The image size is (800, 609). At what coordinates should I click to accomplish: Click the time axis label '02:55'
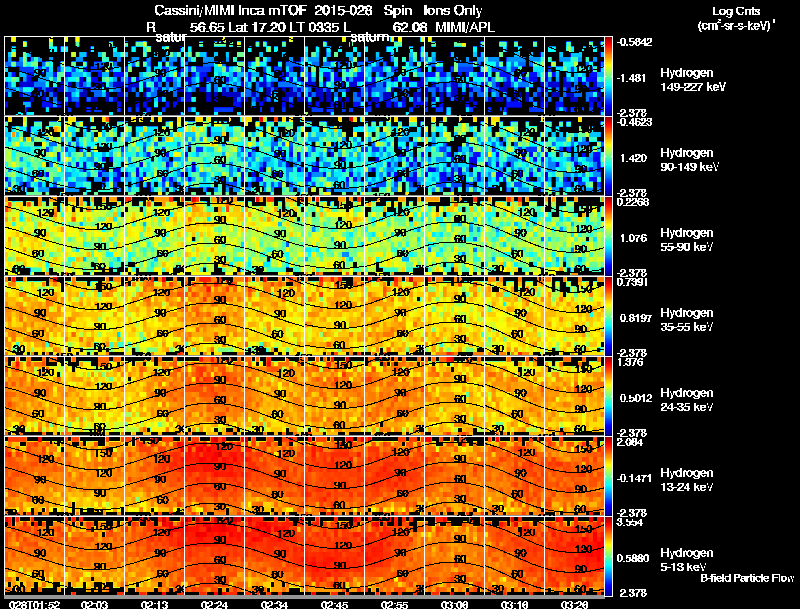coord(394,604)
